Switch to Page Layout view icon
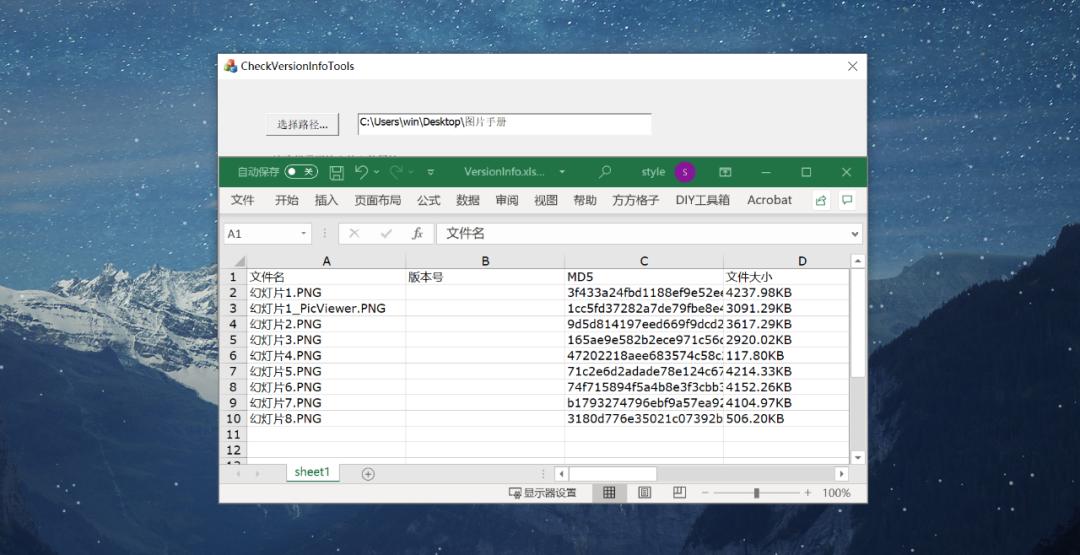1080x555 pixels. coord(645,492)
